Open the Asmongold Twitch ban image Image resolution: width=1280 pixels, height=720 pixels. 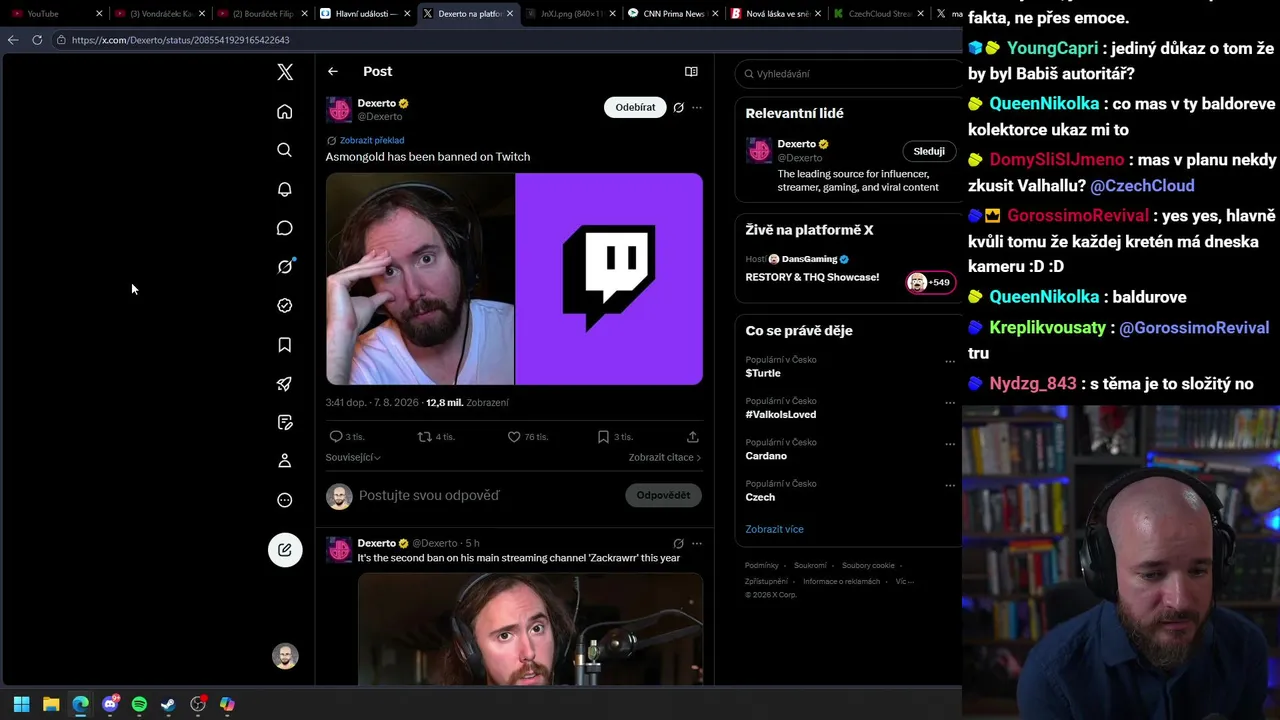(x=514, y=279)
